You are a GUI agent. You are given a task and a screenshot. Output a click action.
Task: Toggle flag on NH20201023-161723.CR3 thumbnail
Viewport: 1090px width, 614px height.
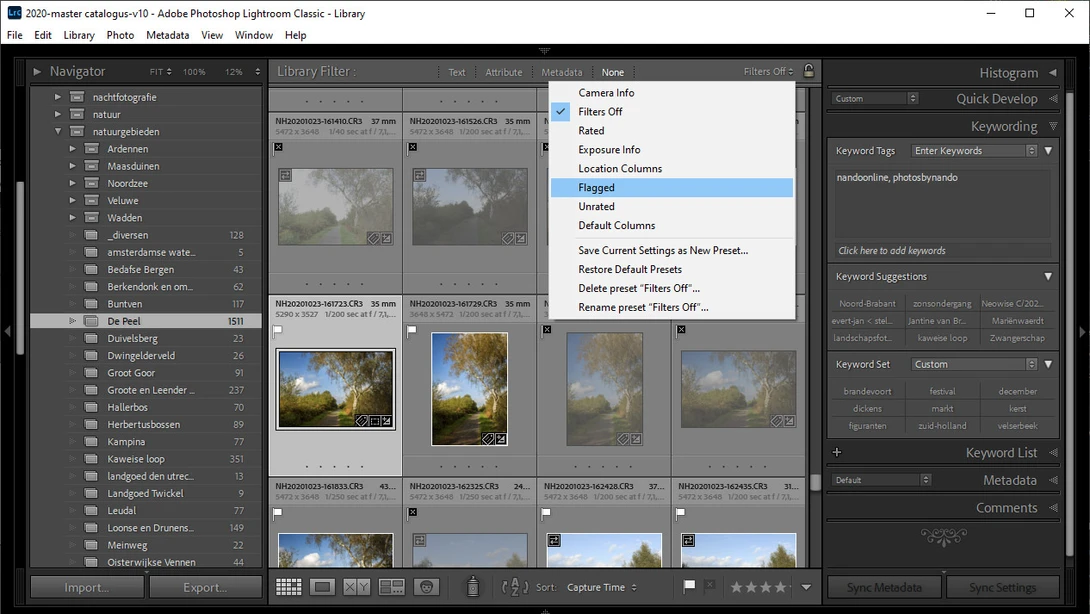278,330
